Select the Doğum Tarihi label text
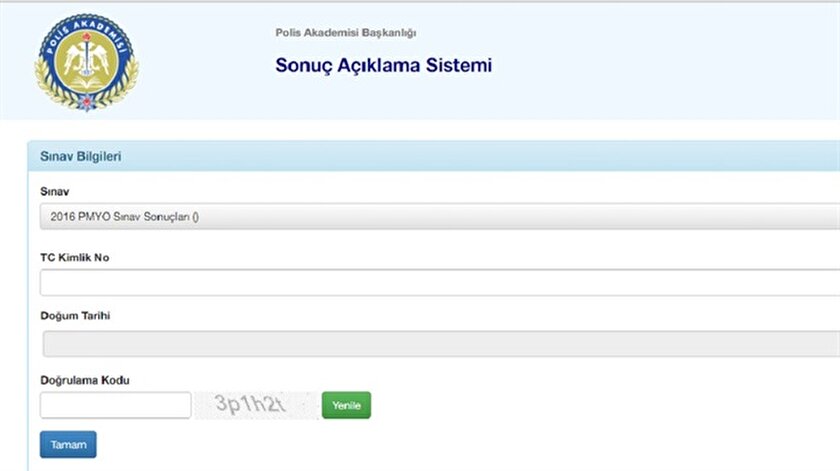This screenshot has height=471, width=840. pos(74,316)
